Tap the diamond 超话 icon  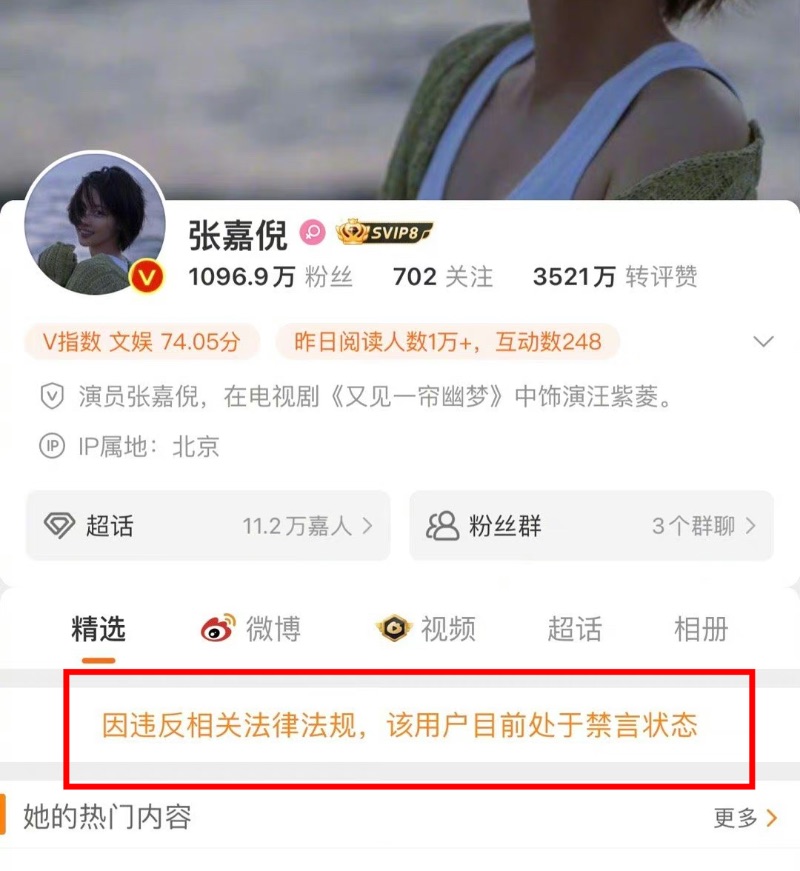tap(59, 525)
